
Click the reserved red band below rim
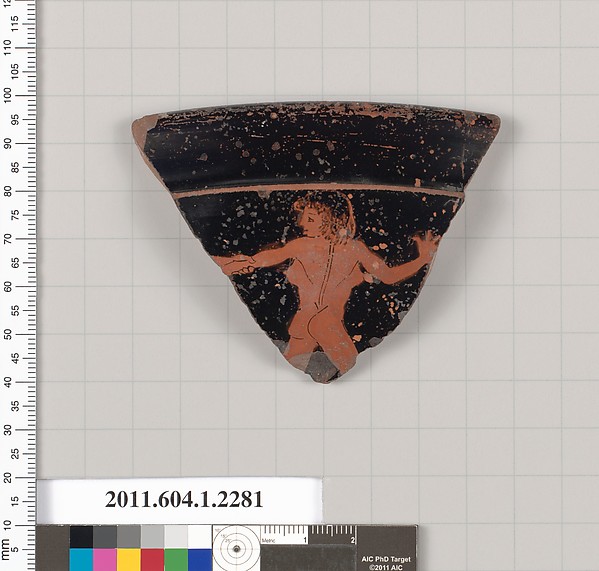coord(318,189)
